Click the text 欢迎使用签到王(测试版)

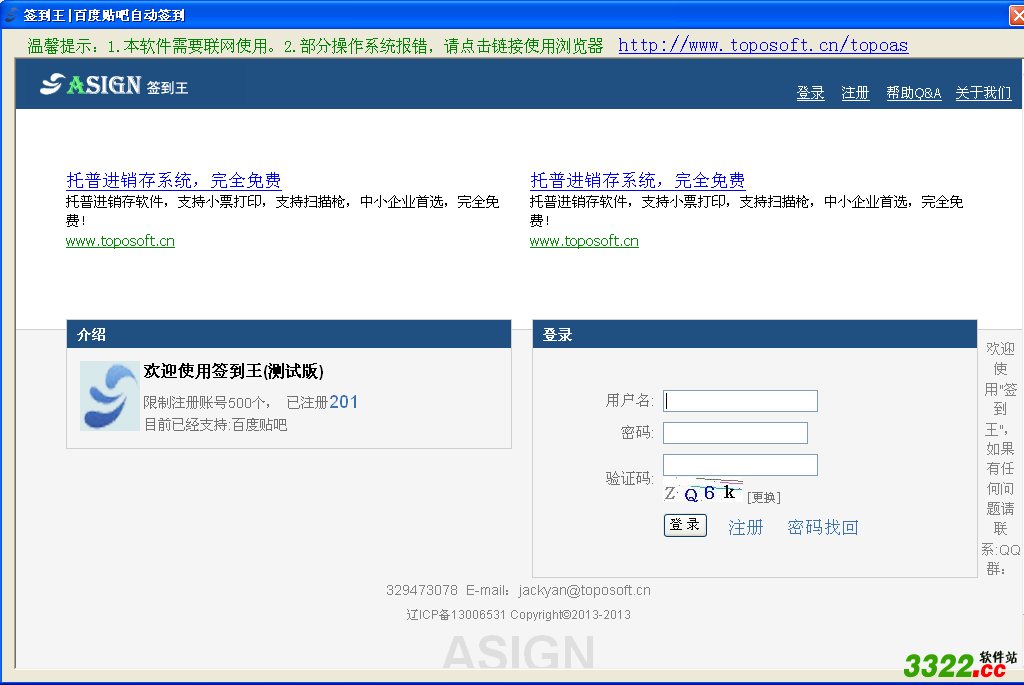233,372
